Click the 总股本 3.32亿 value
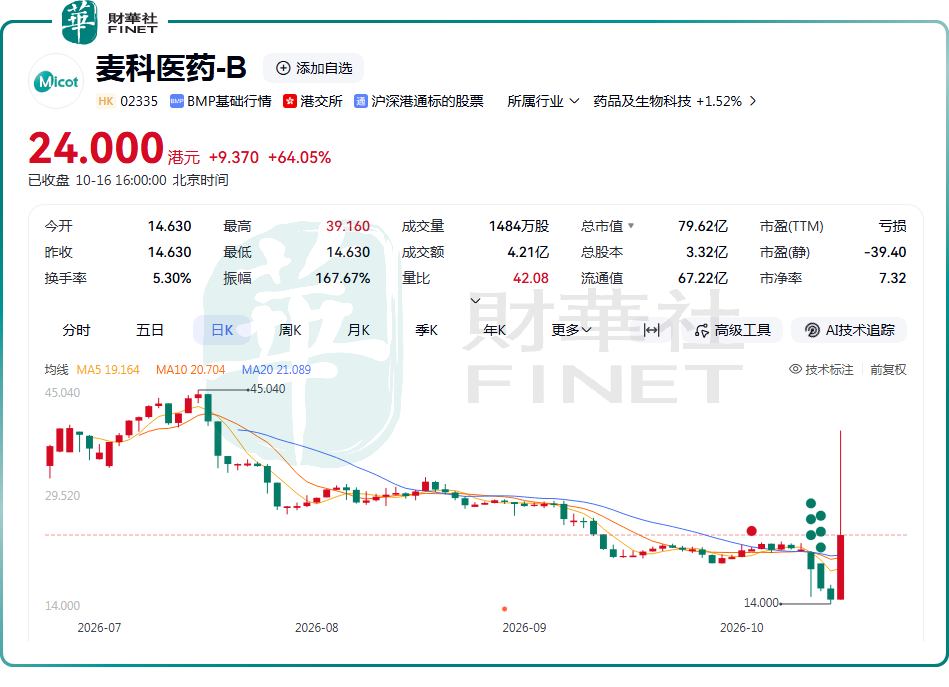949x687 pixels. pyautogui.click(x=707, y=252)
